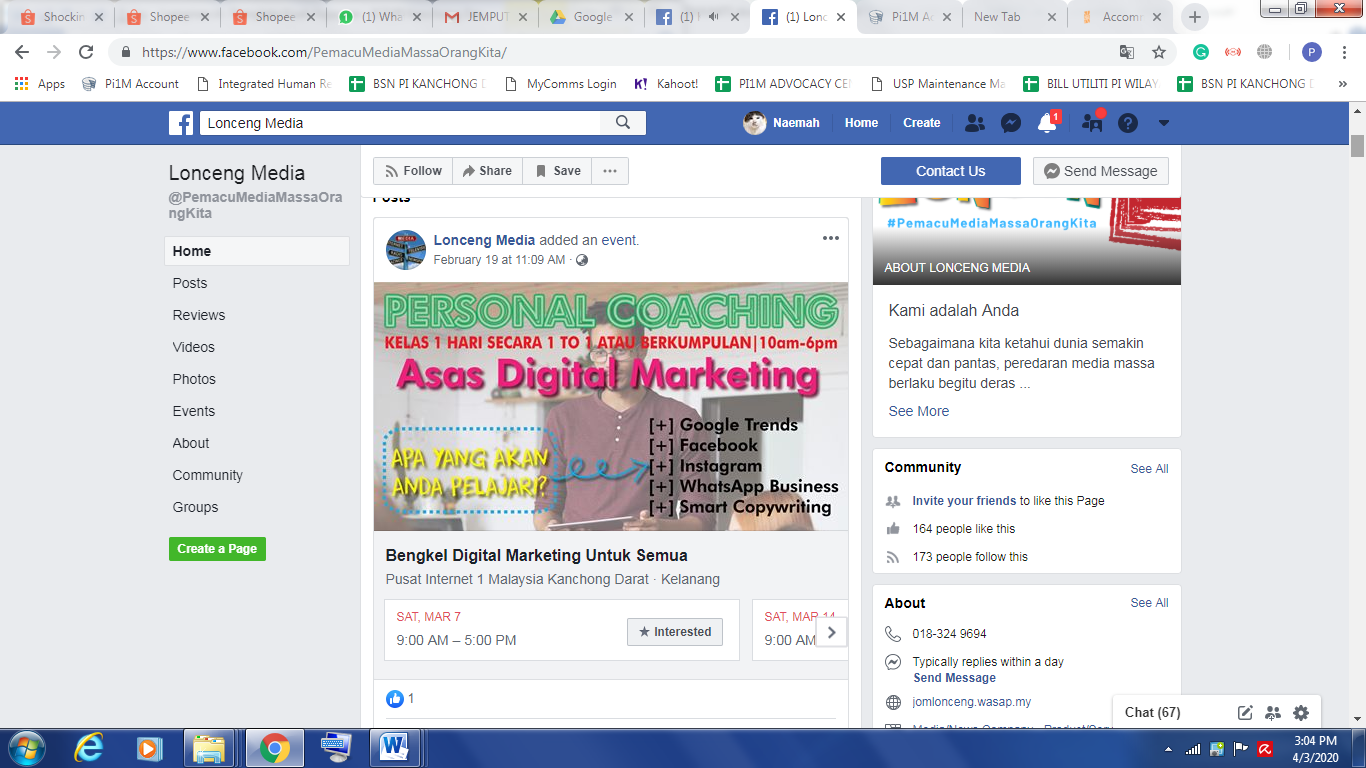
Task: Select Home in page sidebar
Action: [257, 251]
